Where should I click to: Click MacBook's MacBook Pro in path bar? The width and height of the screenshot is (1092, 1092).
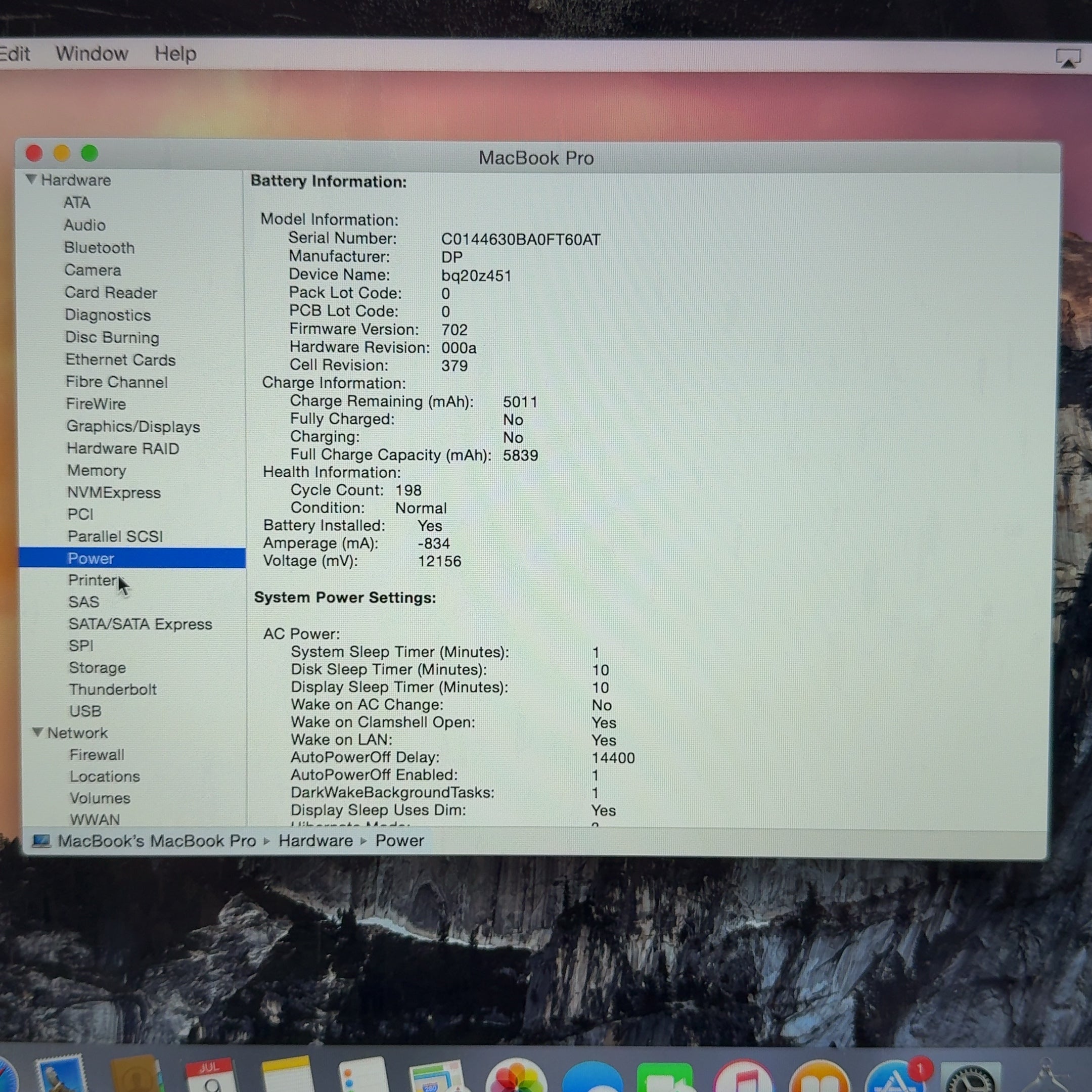pos(157,841)
